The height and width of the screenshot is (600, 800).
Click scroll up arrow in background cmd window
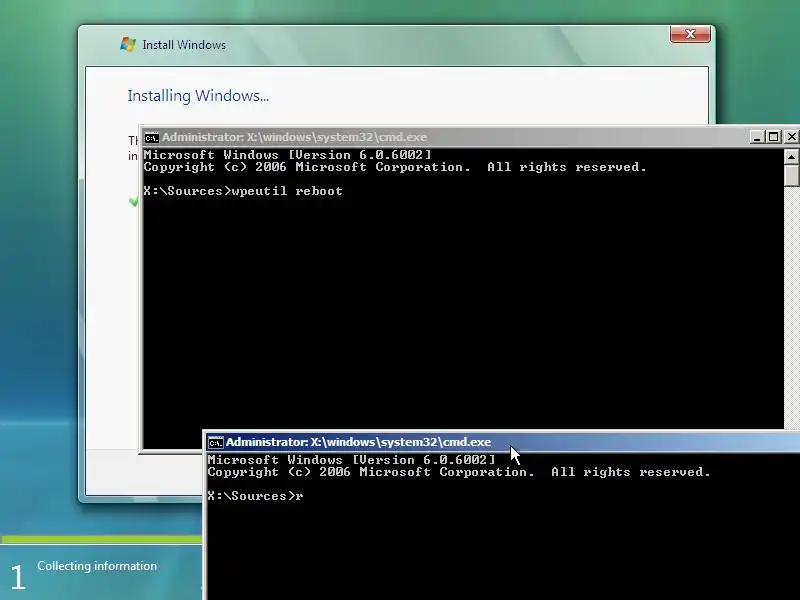(791, 157)
